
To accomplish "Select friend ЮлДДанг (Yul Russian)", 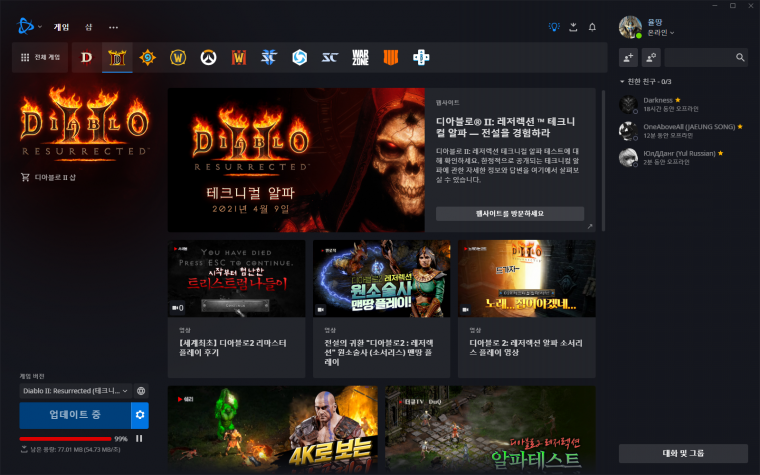I will click(x=683, y=158).
